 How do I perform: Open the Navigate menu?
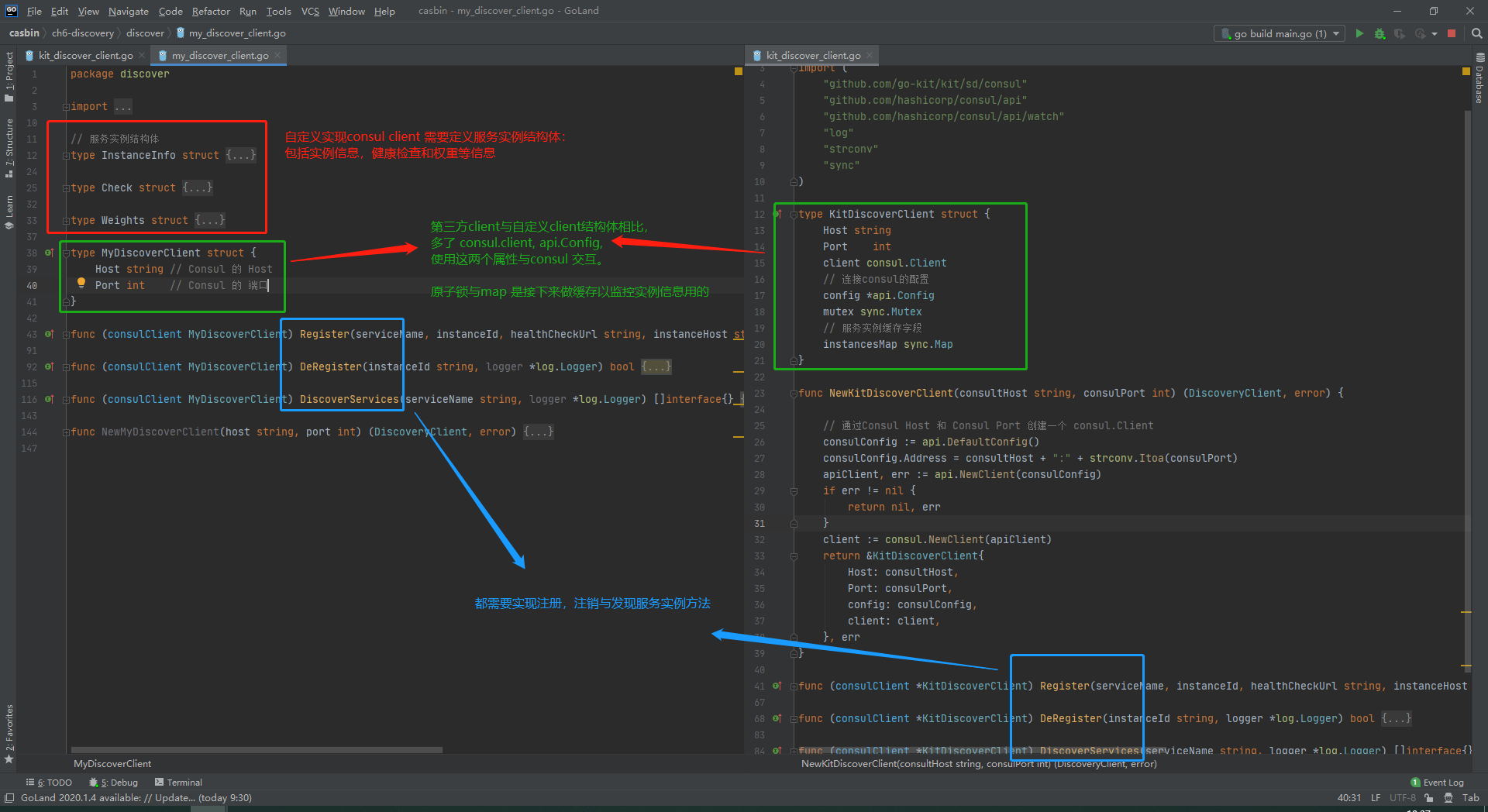(129, 11)
